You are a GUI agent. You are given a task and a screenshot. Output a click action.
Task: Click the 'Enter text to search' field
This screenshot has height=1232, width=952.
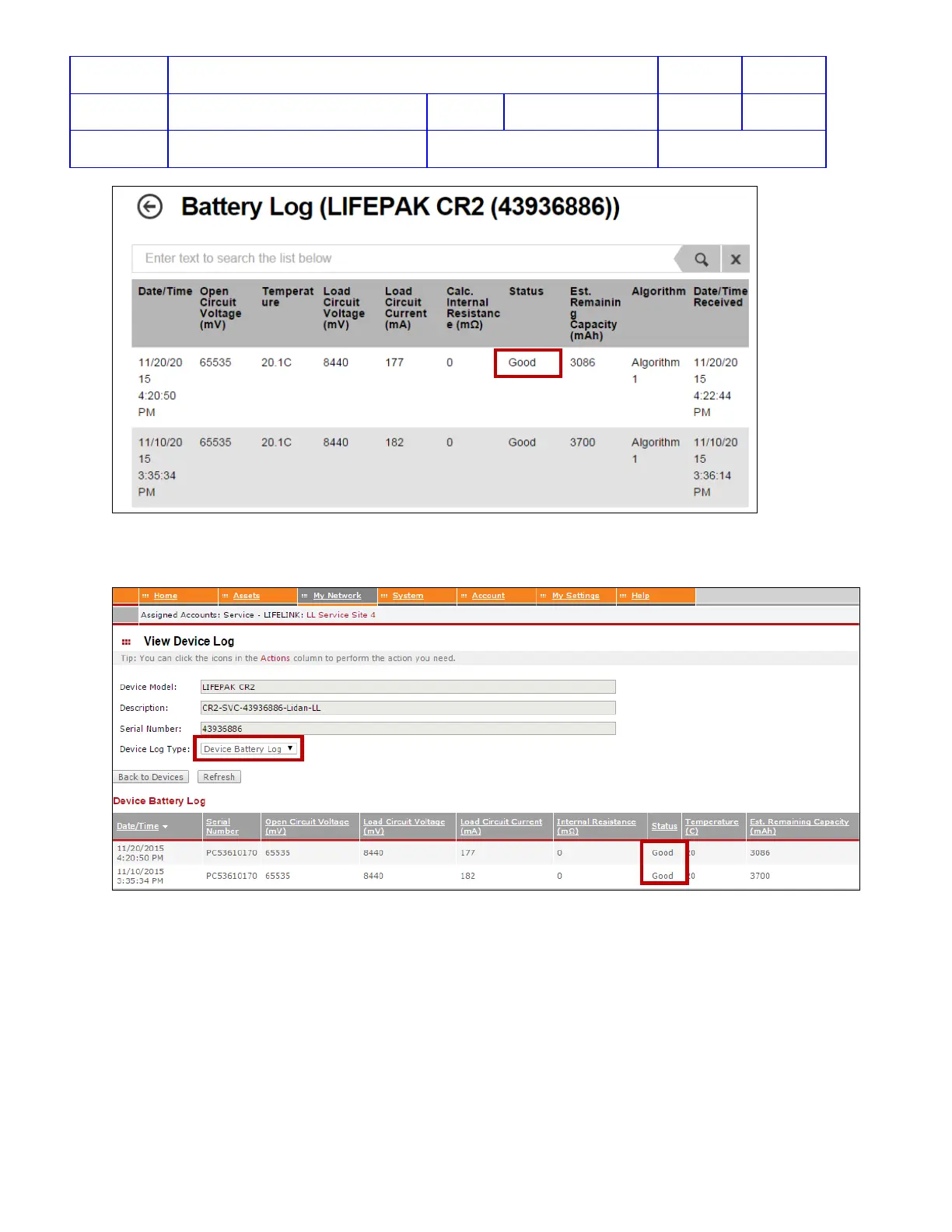click(404, 259)
